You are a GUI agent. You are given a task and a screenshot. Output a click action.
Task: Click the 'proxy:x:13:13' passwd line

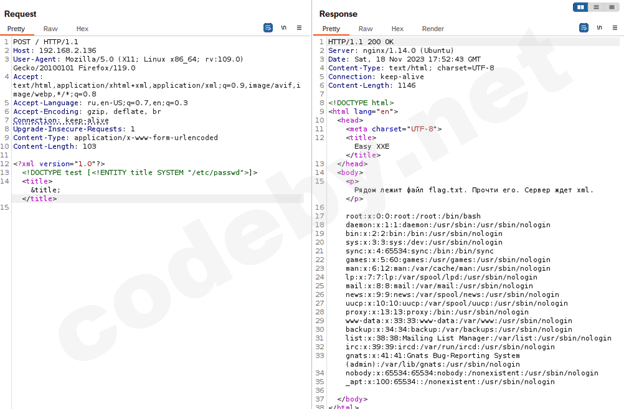pyautogui.click(x=437, y=313)
